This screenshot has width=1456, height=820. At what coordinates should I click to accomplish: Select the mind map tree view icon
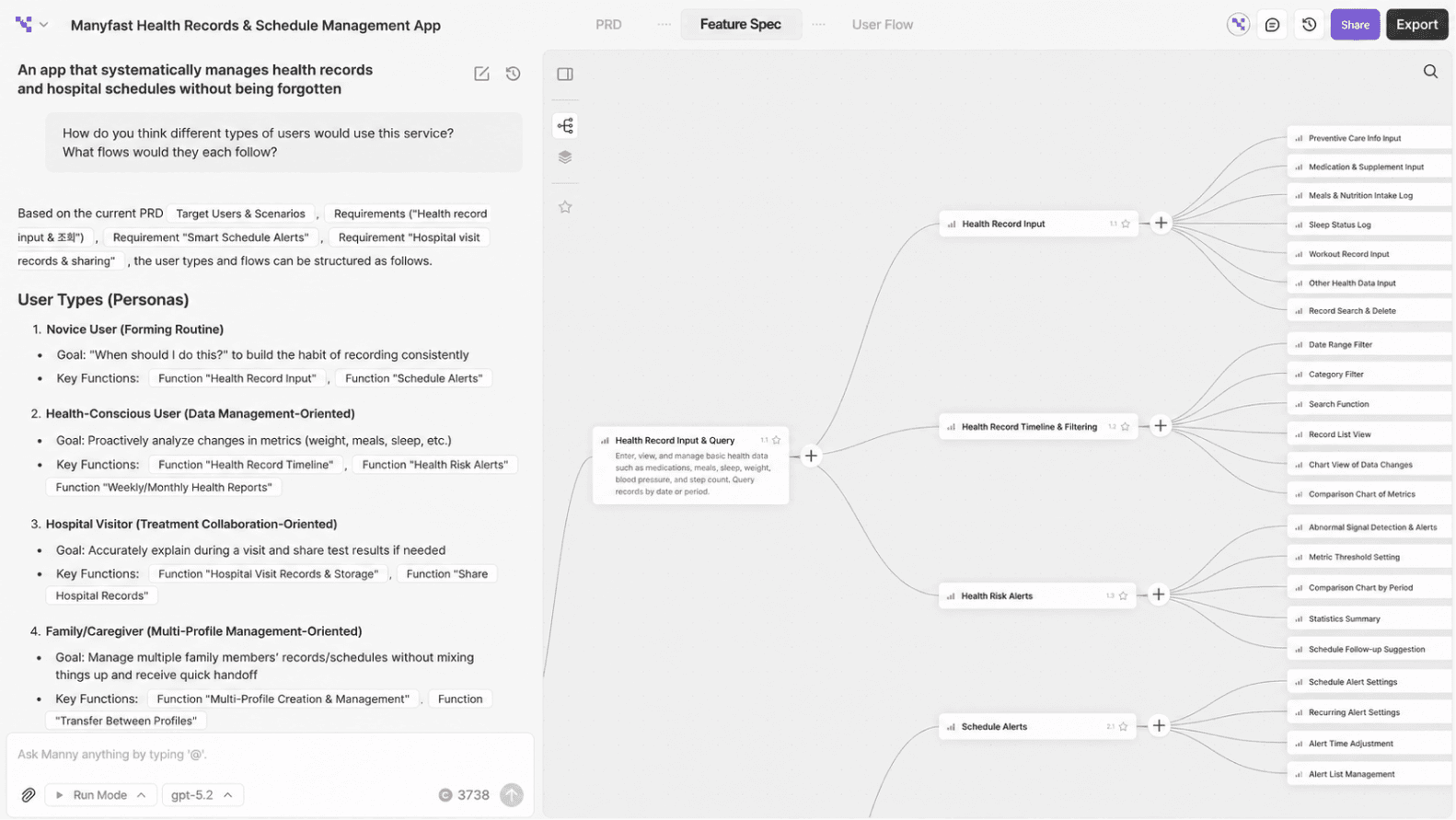[x=565, y=125]
